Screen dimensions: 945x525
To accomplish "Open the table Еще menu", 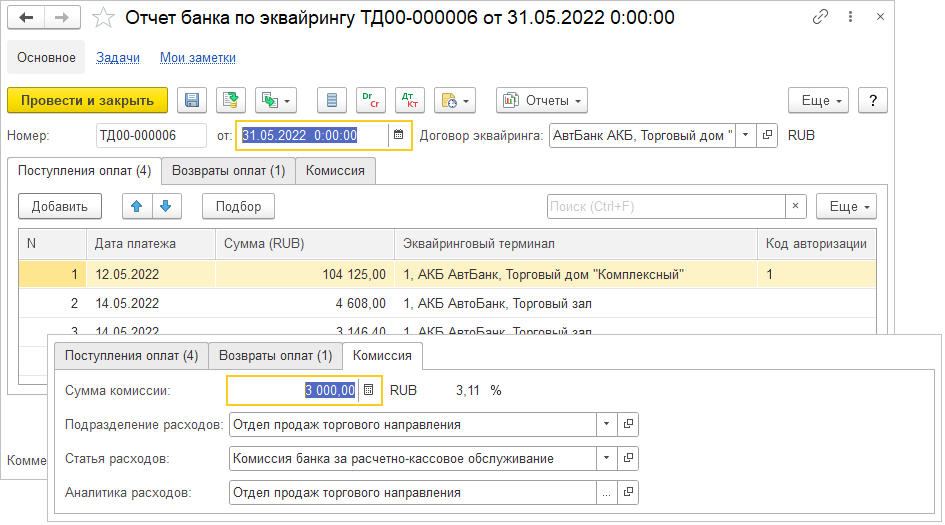I will (846, 206).
